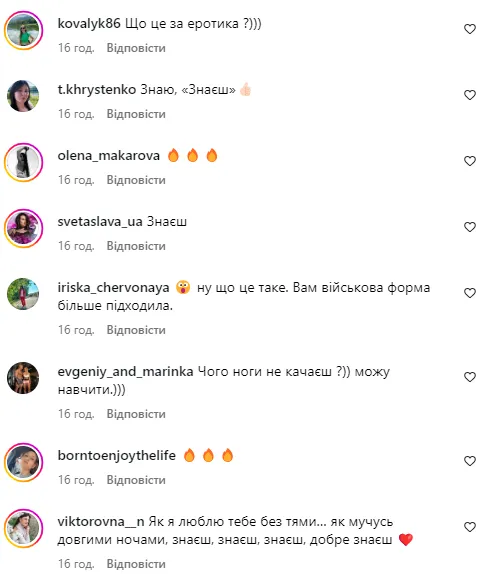The image size is (483, 574).
Task: Like evgeniy_and_marinka's comment
Action: pyautogui.click(x=469, y=377)
